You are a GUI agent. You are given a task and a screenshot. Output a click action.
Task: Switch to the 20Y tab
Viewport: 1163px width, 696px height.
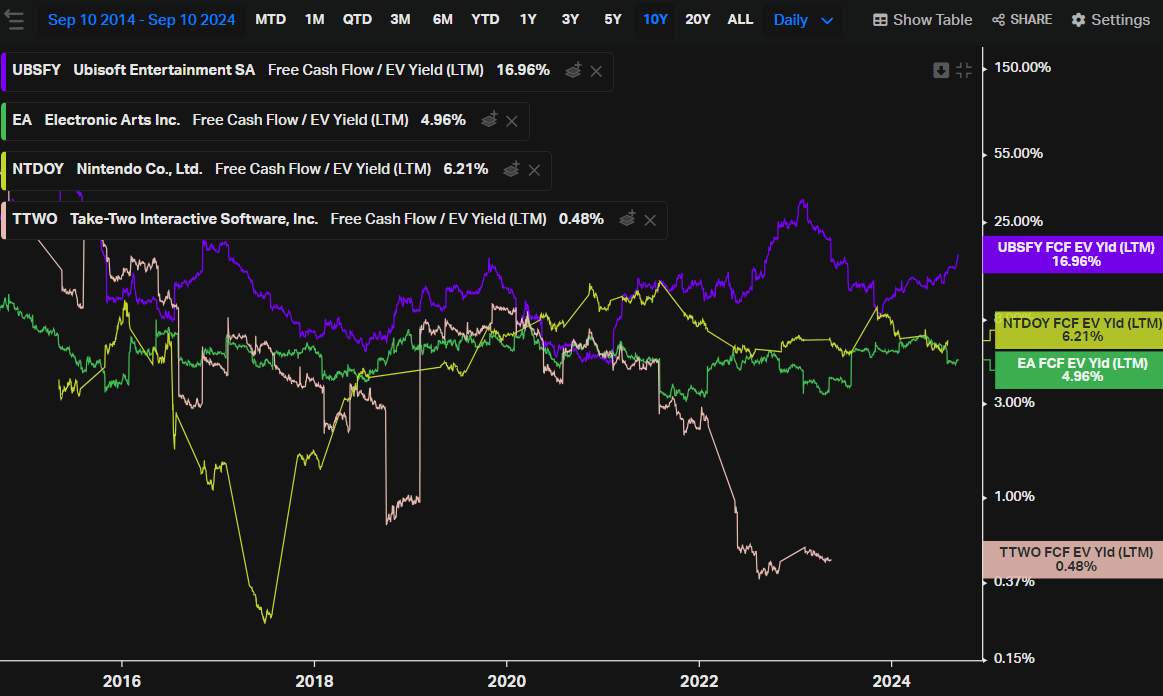[698, 18]
